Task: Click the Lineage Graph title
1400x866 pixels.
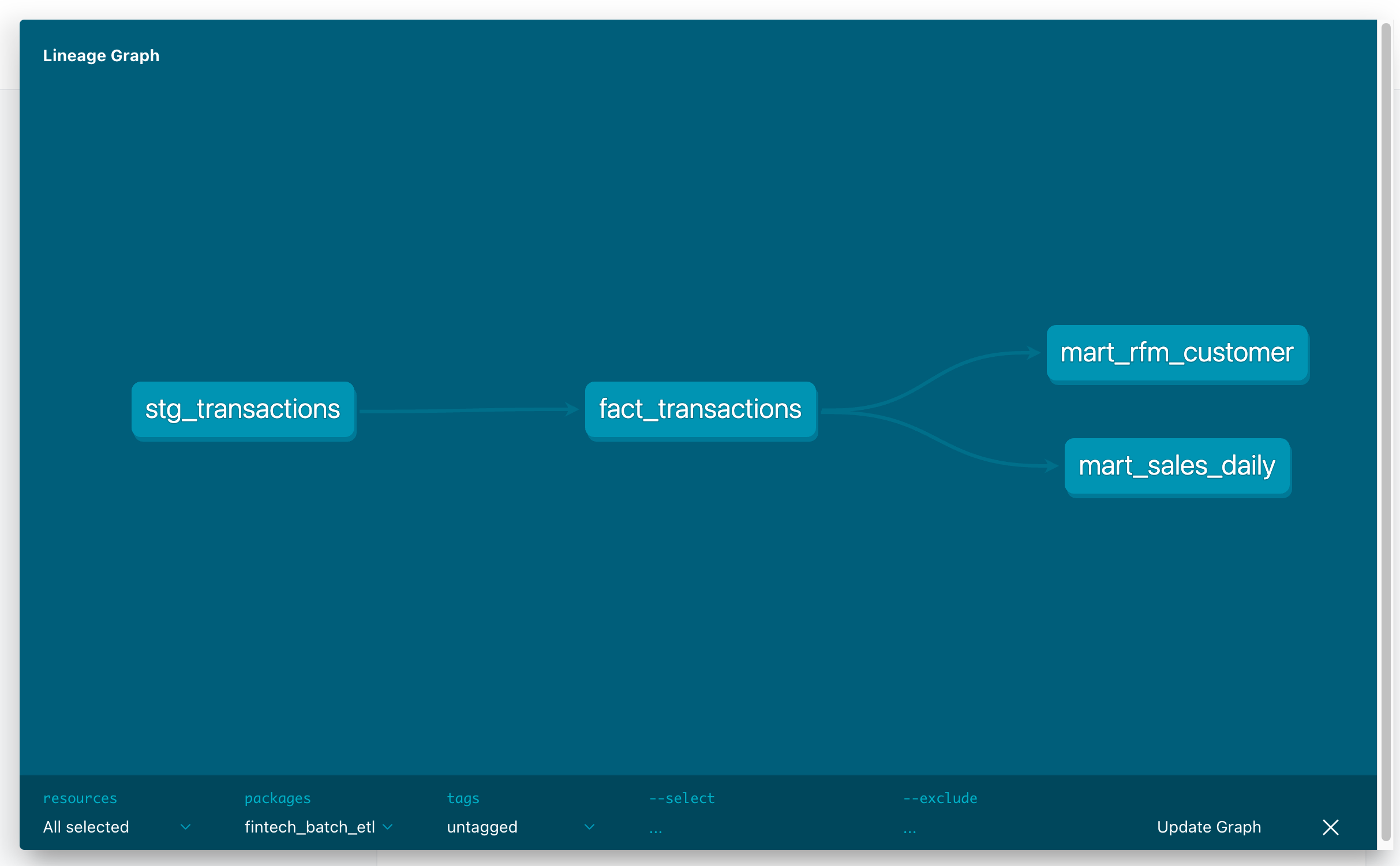Action: [101, 55]
